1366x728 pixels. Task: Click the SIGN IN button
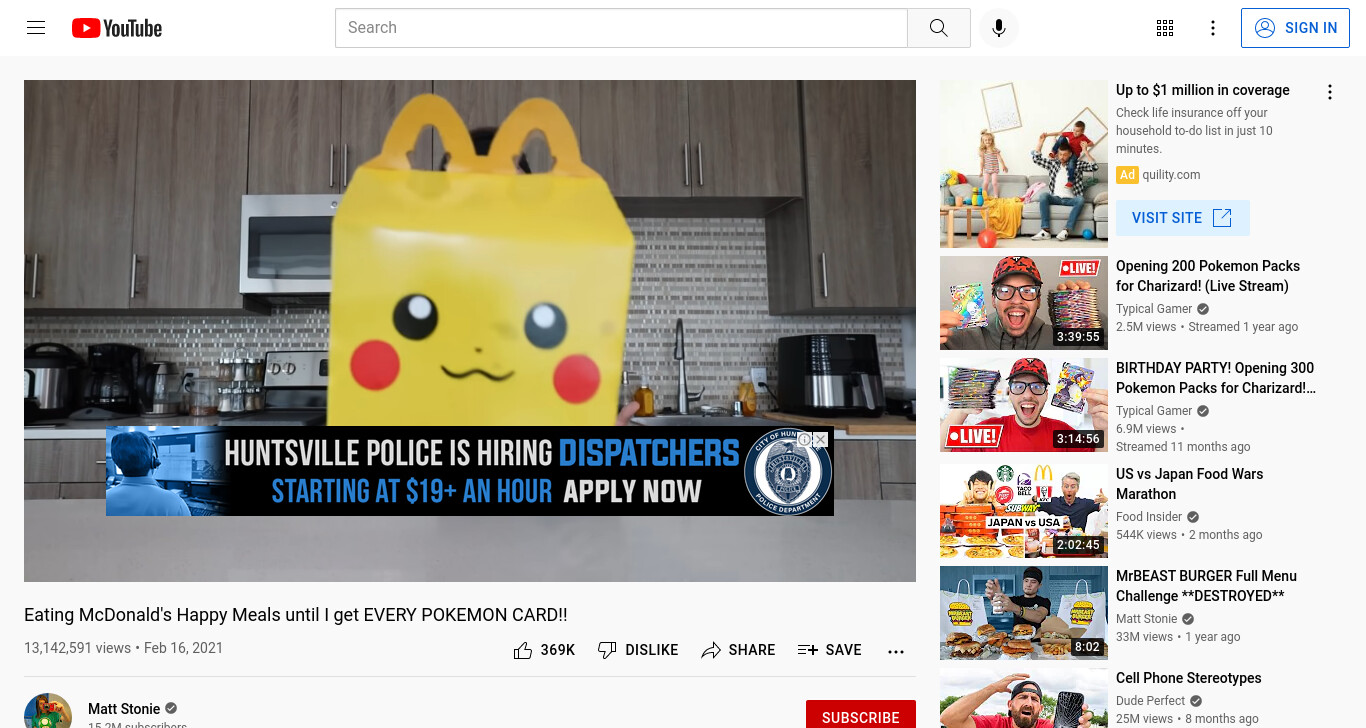pyautogui.click(x=1295, y=28)
